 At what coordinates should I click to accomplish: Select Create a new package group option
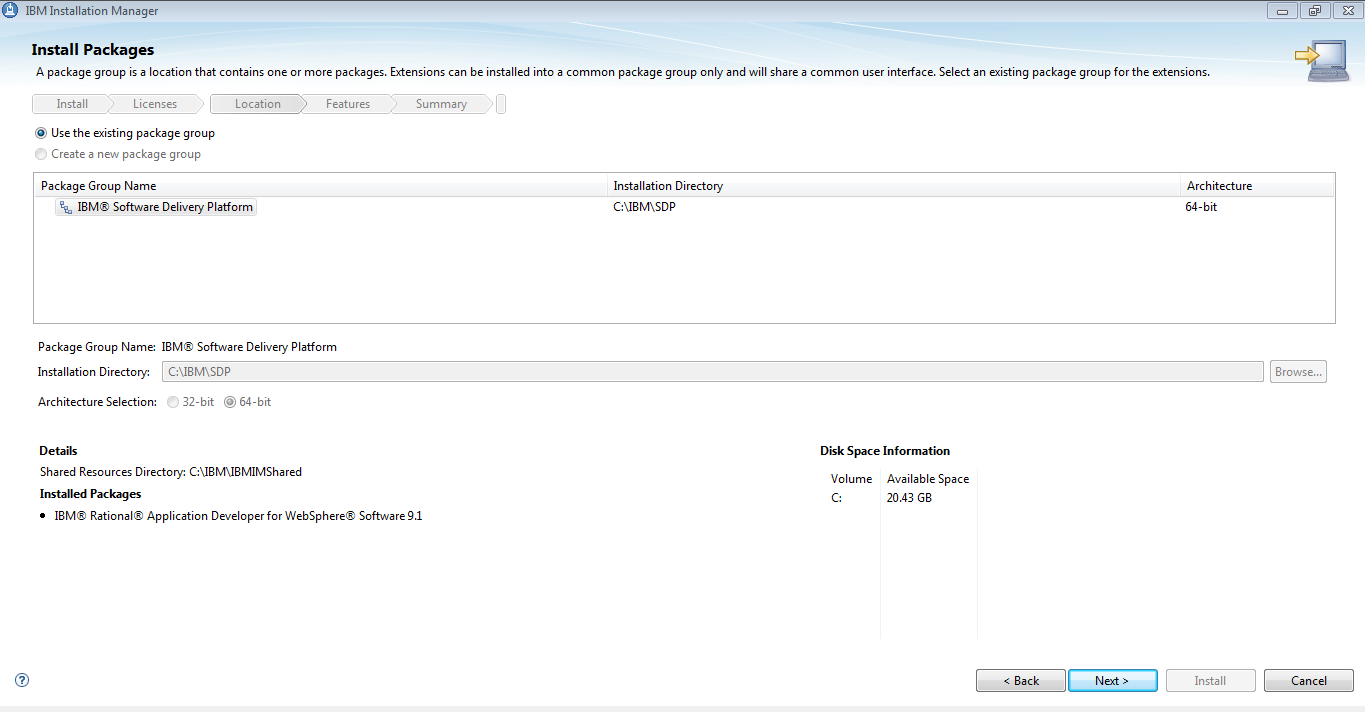click(x=118, y=154)
